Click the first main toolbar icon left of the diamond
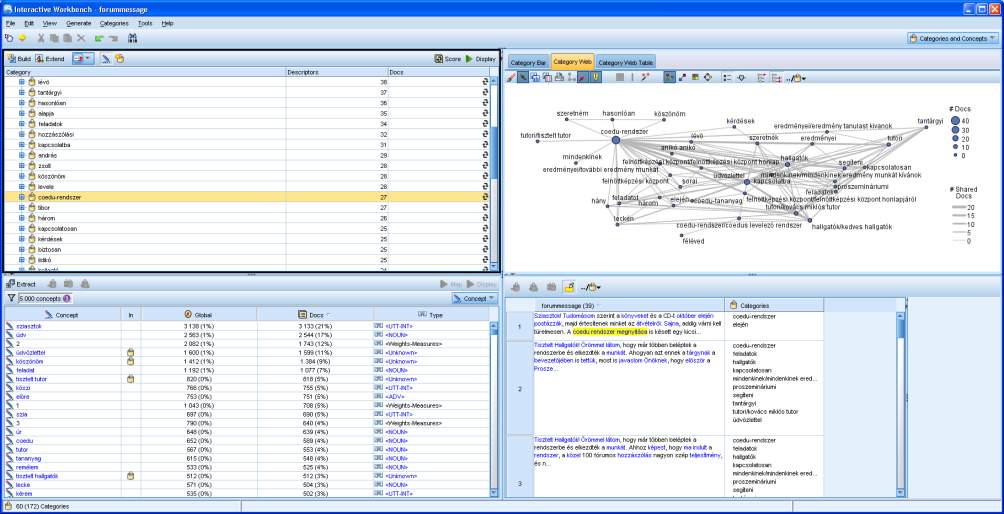This screenshot has width=1004, height=514. (x=9, y=38)
